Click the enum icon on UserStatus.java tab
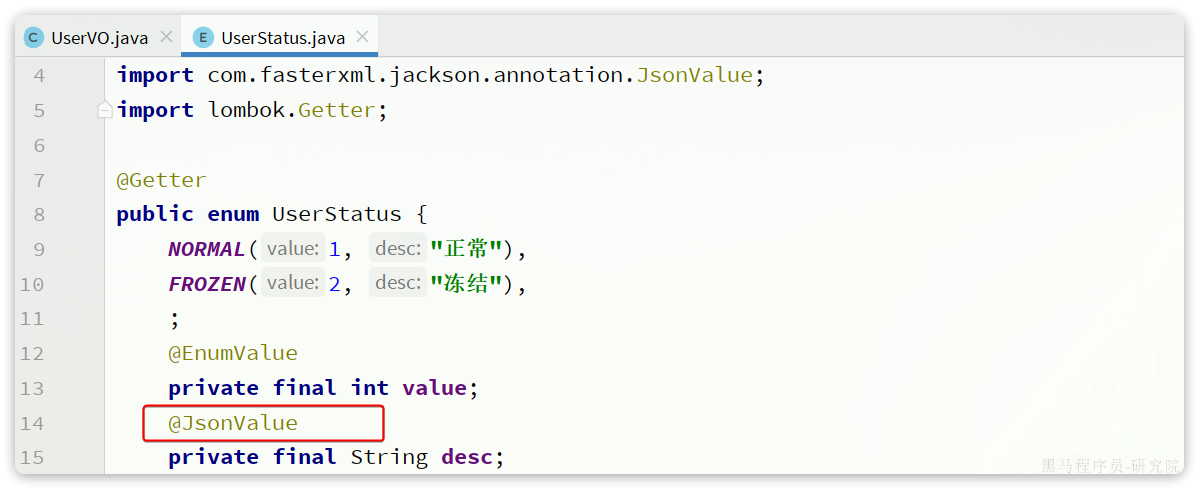1199x491 pixels. coord(203,37)
